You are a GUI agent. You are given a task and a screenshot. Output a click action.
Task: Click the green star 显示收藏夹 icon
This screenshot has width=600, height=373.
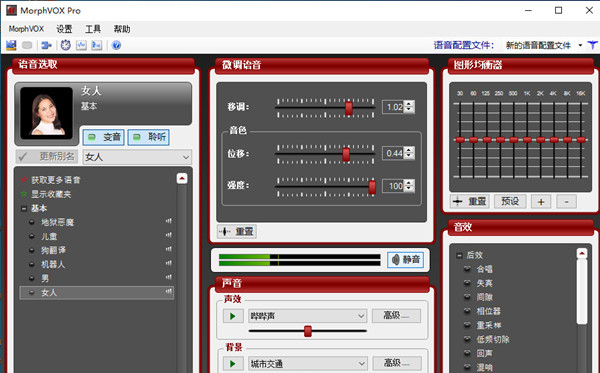tap(24, 194)
